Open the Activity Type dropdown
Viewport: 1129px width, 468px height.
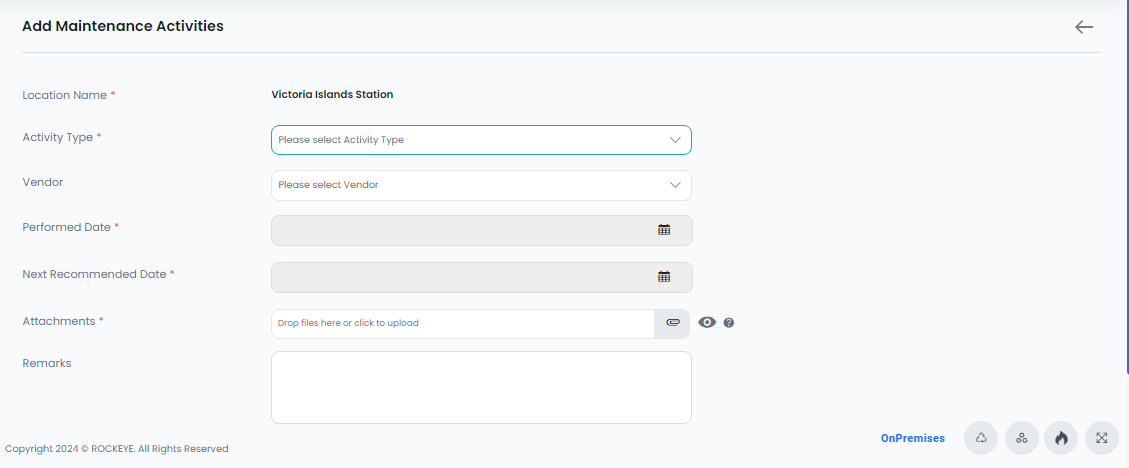[x=481, y=140]
